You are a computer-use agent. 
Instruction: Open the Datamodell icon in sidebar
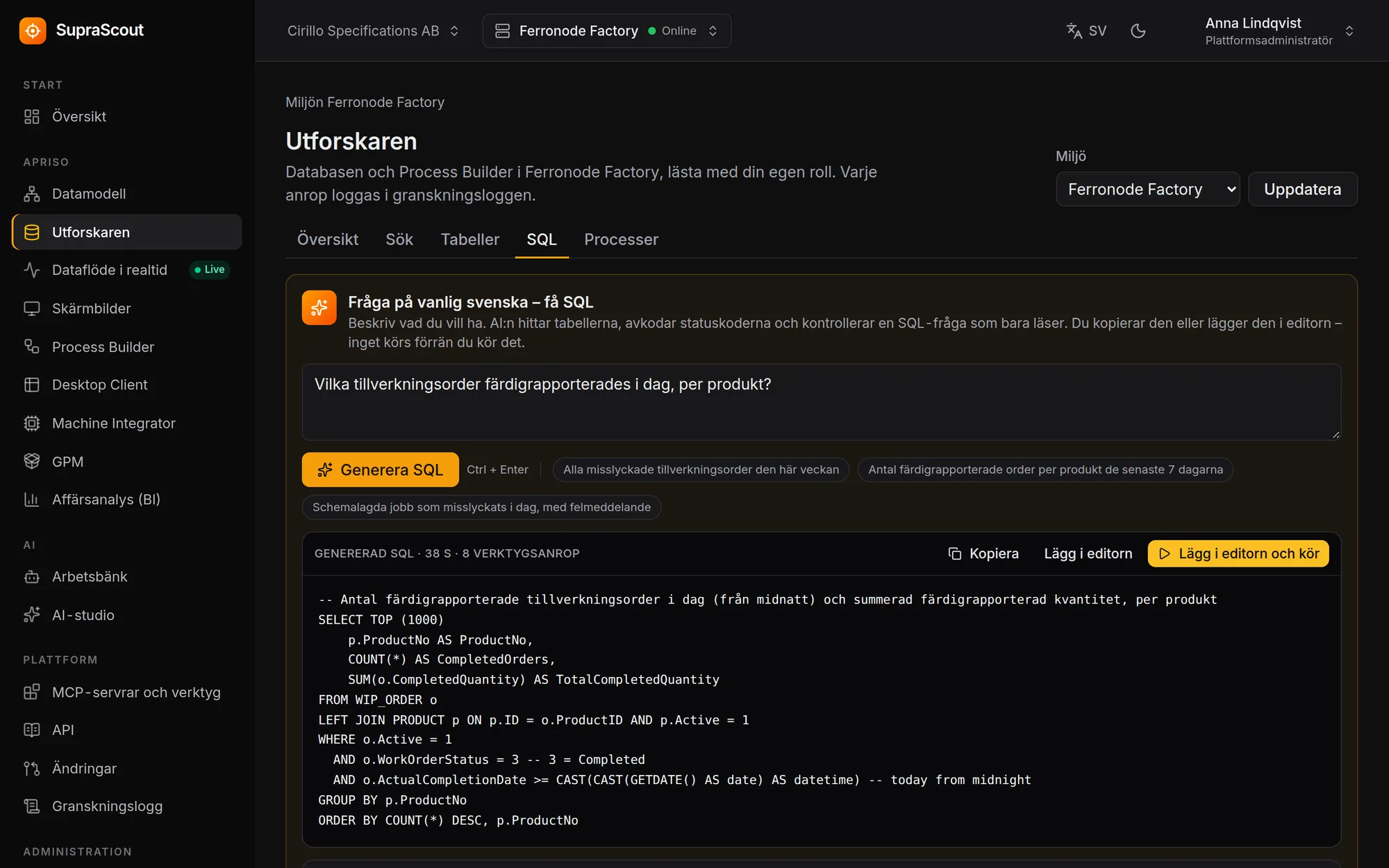coord(32,194)
